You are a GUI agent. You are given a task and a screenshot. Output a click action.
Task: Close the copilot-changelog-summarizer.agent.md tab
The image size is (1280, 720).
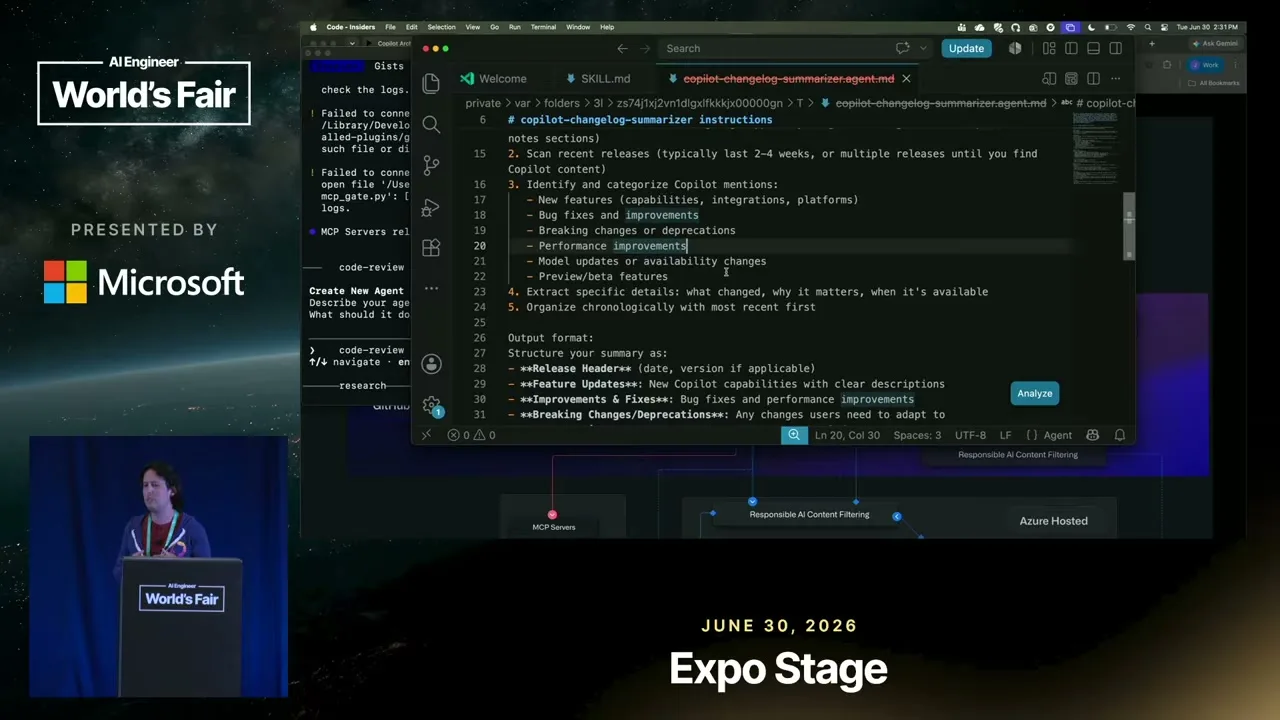906,78
